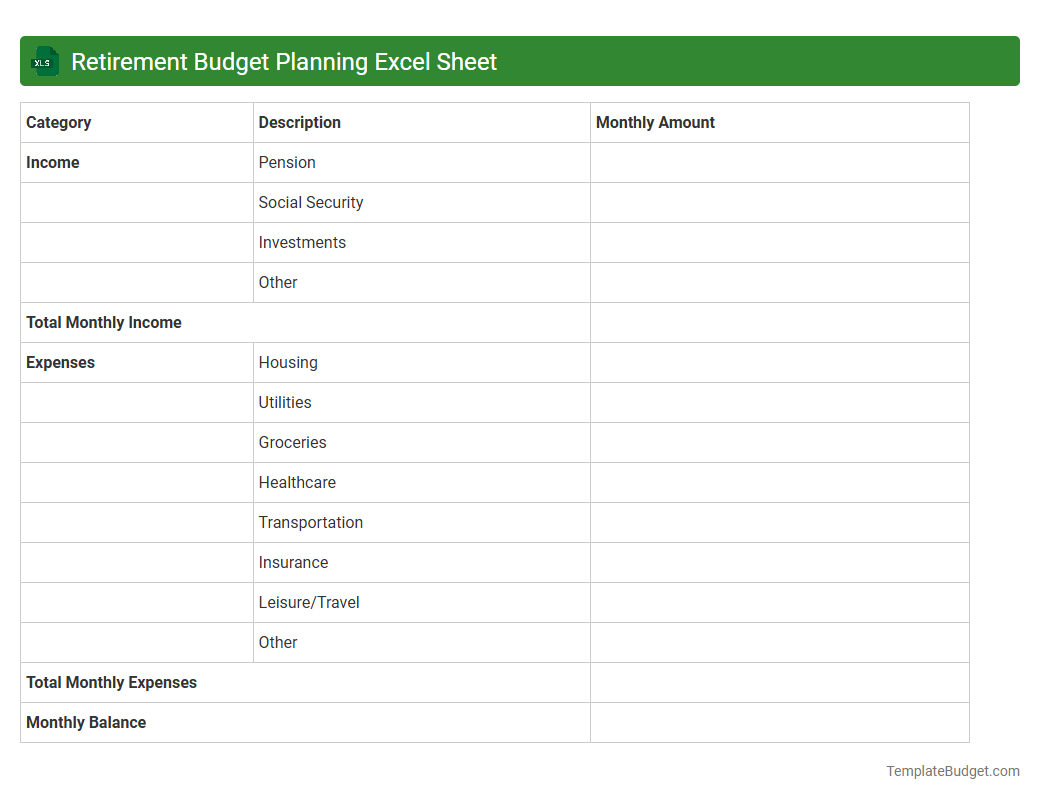Click the Retirement Budget Planning title banner

click(x=283, y=61)
